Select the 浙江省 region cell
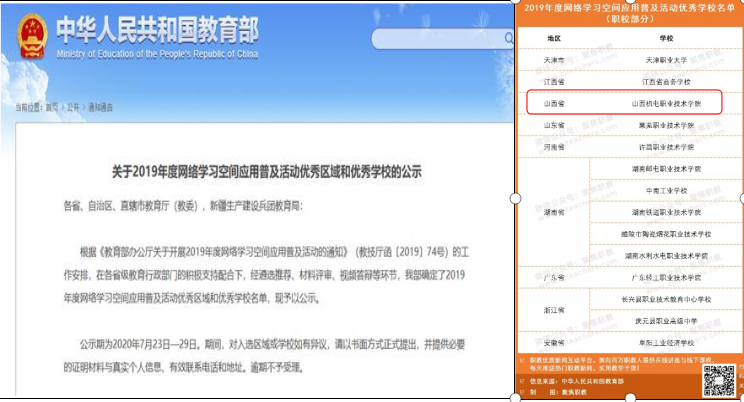The width and height of the screenshot is (744, 402). [554, 310]
